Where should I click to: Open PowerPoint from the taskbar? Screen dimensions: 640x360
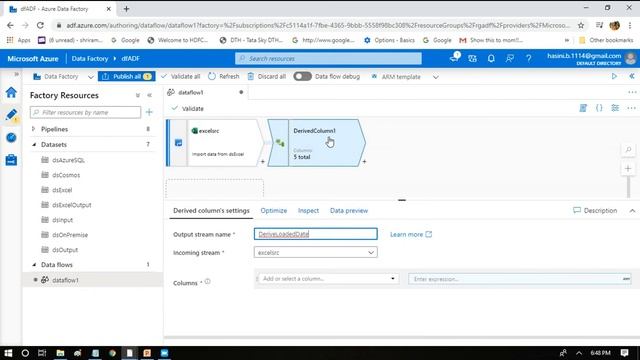147,353
